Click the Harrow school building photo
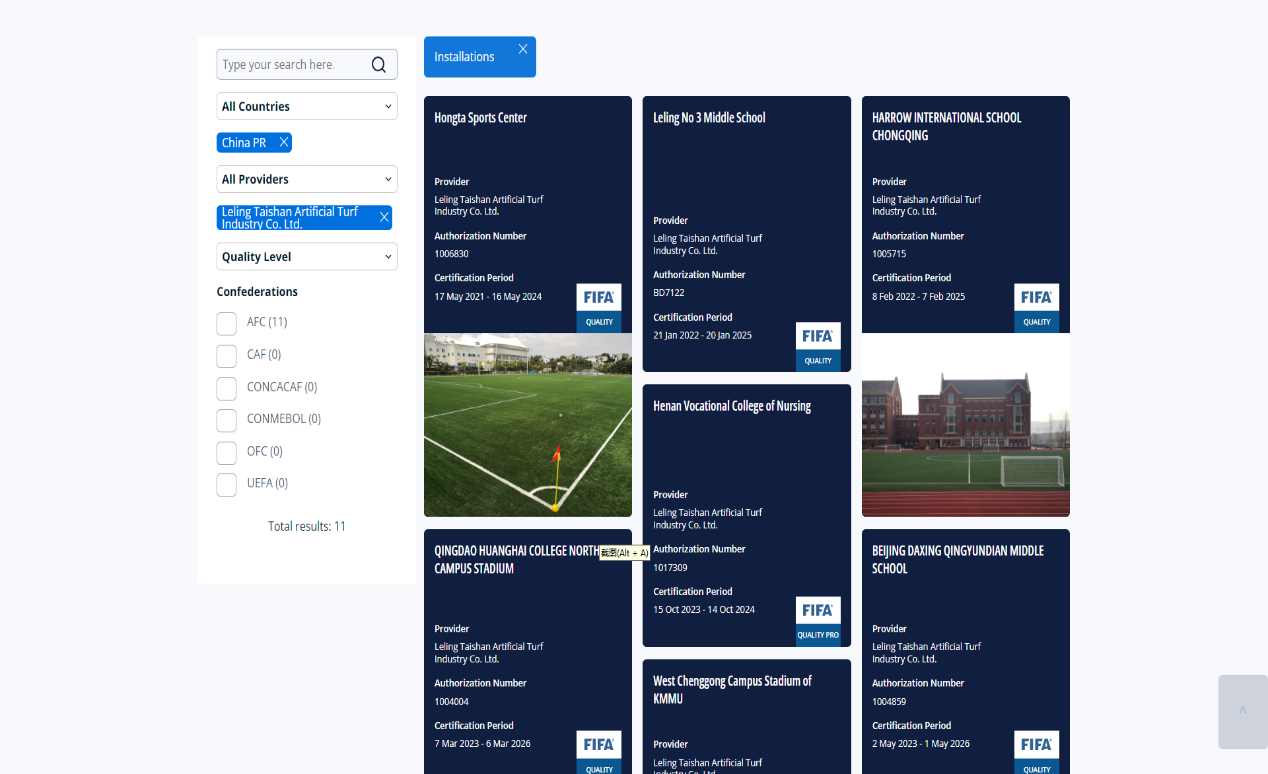The width and height of the screenshot is (1268, 774). (965, 425)
